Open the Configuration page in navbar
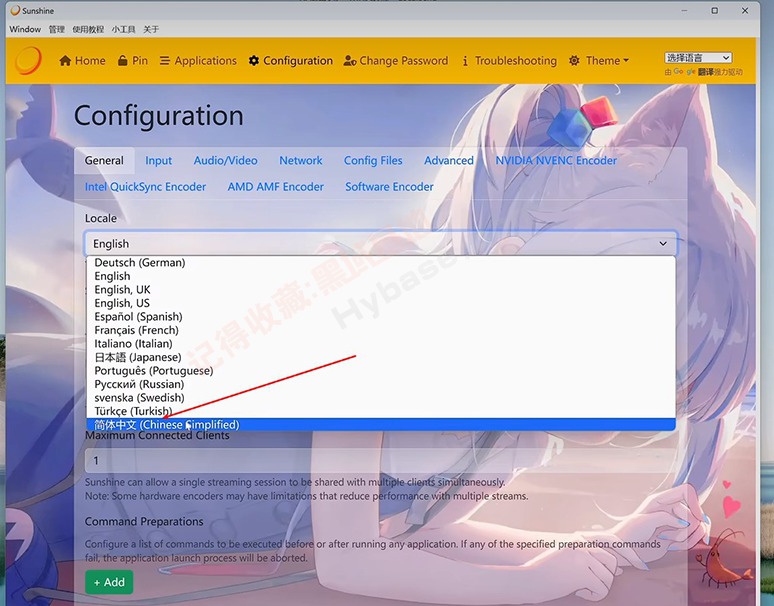 [x=291, y=61]
